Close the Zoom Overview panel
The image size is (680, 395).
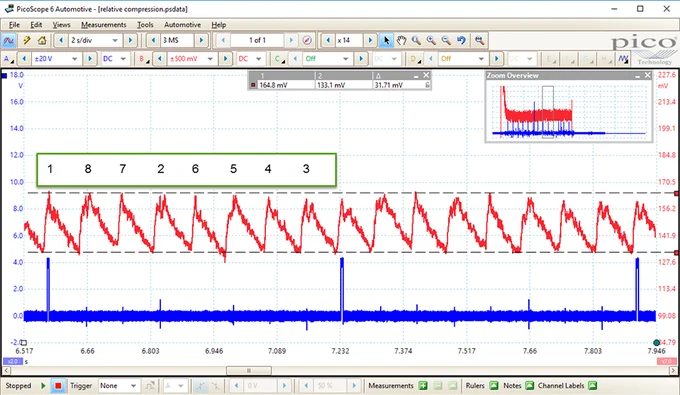click(647, 75)
